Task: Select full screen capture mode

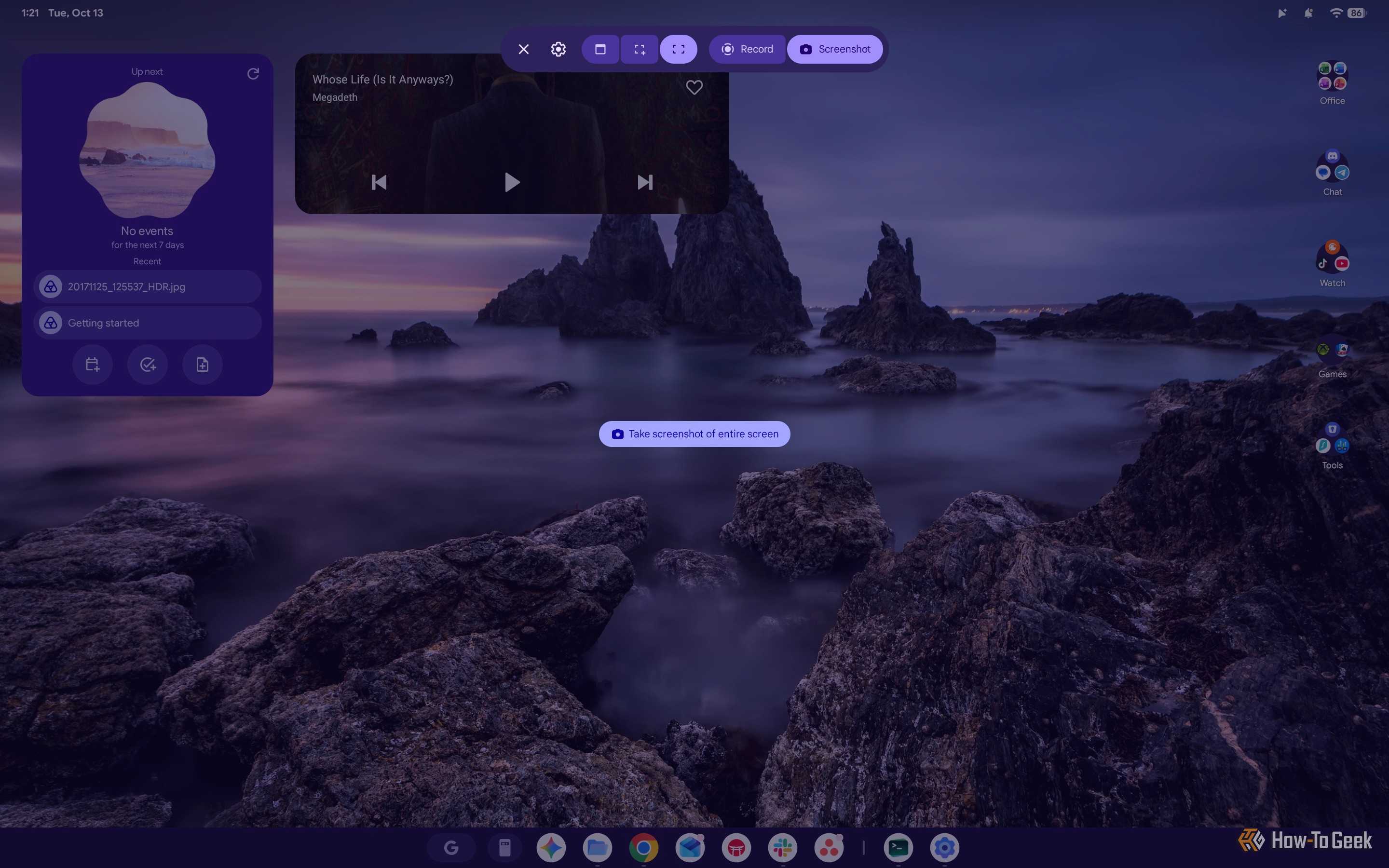Action: [x=679, y=49]
